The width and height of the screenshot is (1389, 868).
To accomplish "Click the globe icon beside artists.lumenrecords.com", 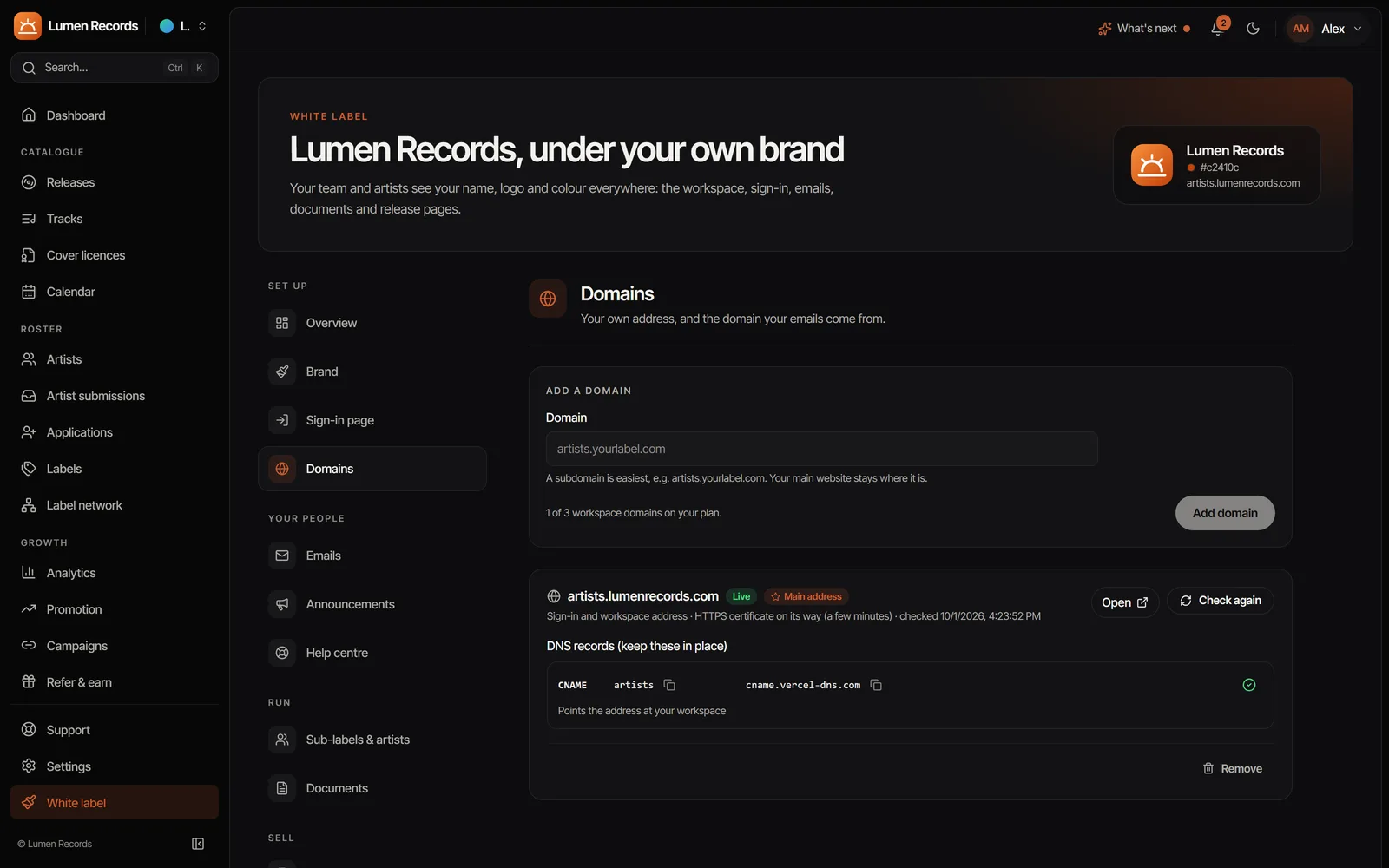I will (x=554, y=596).
